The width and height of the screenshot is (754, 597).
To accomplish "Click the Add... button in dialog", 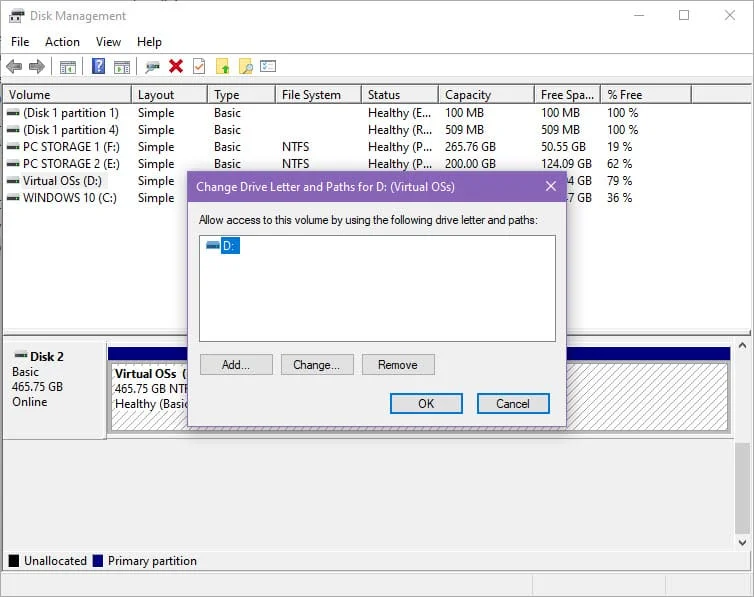I will [x=236, y=365].
